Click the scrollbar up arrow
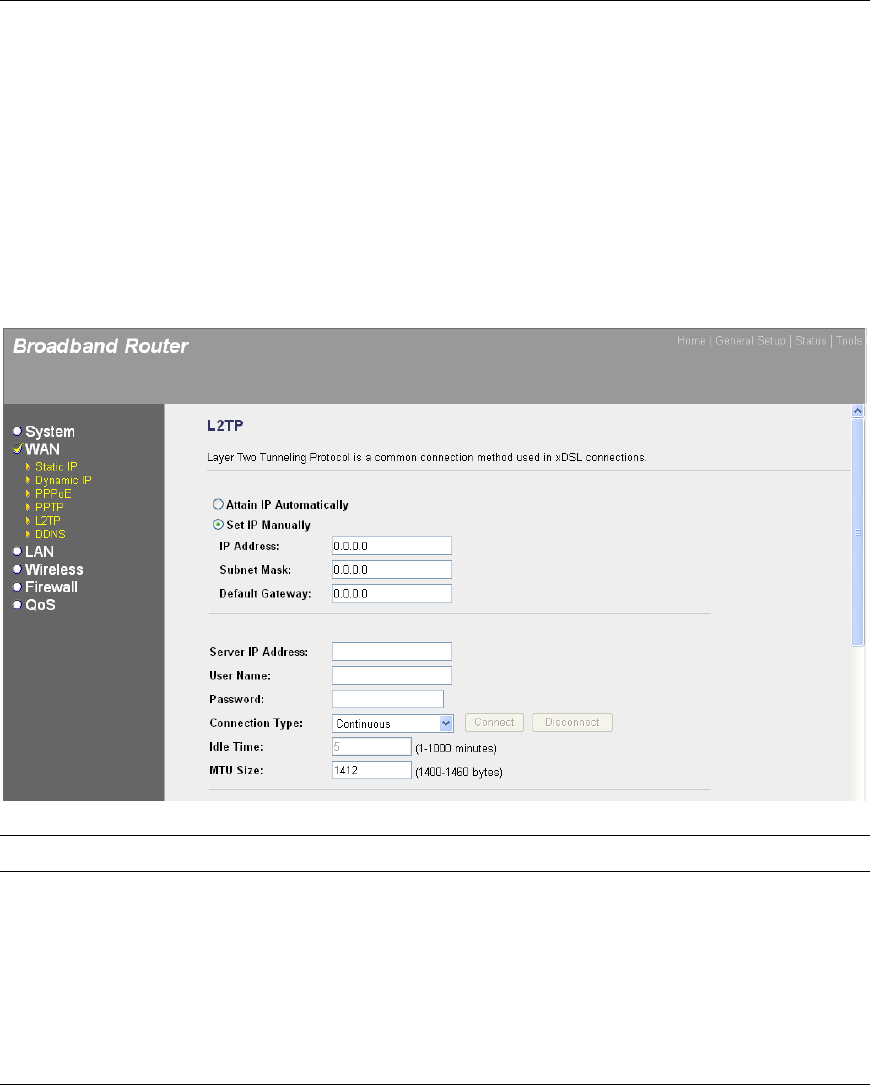This screenshot has height=1085, width=870. 858,411
